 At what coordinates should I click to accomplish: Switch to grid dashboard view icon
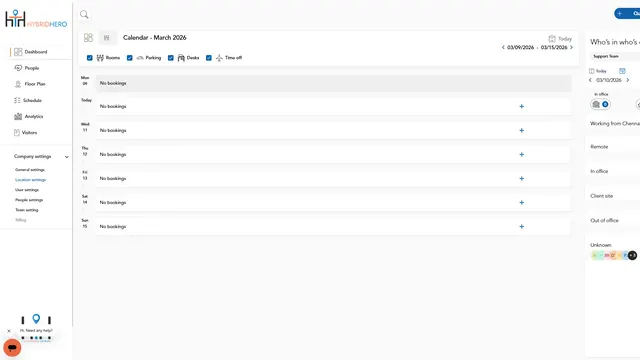click(x=88, y=38)
